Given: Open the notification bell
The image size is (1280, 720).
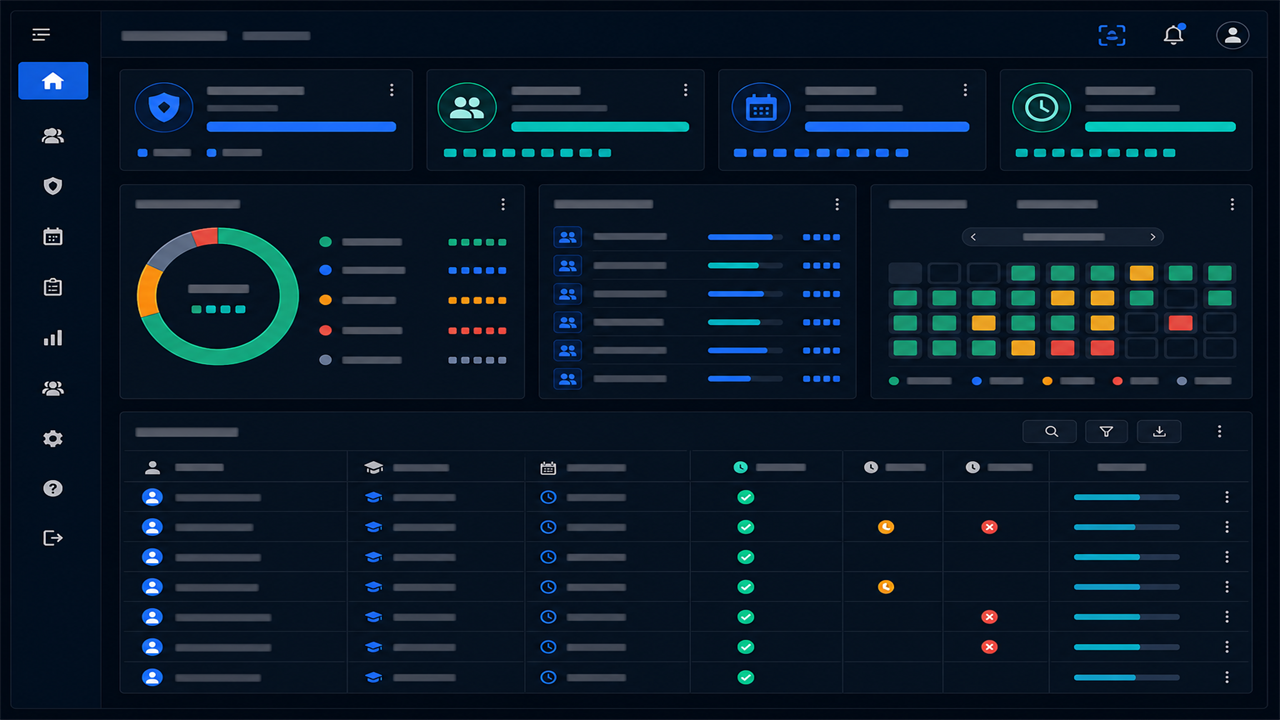Looking at the screenshot, I should (1174, 35).
